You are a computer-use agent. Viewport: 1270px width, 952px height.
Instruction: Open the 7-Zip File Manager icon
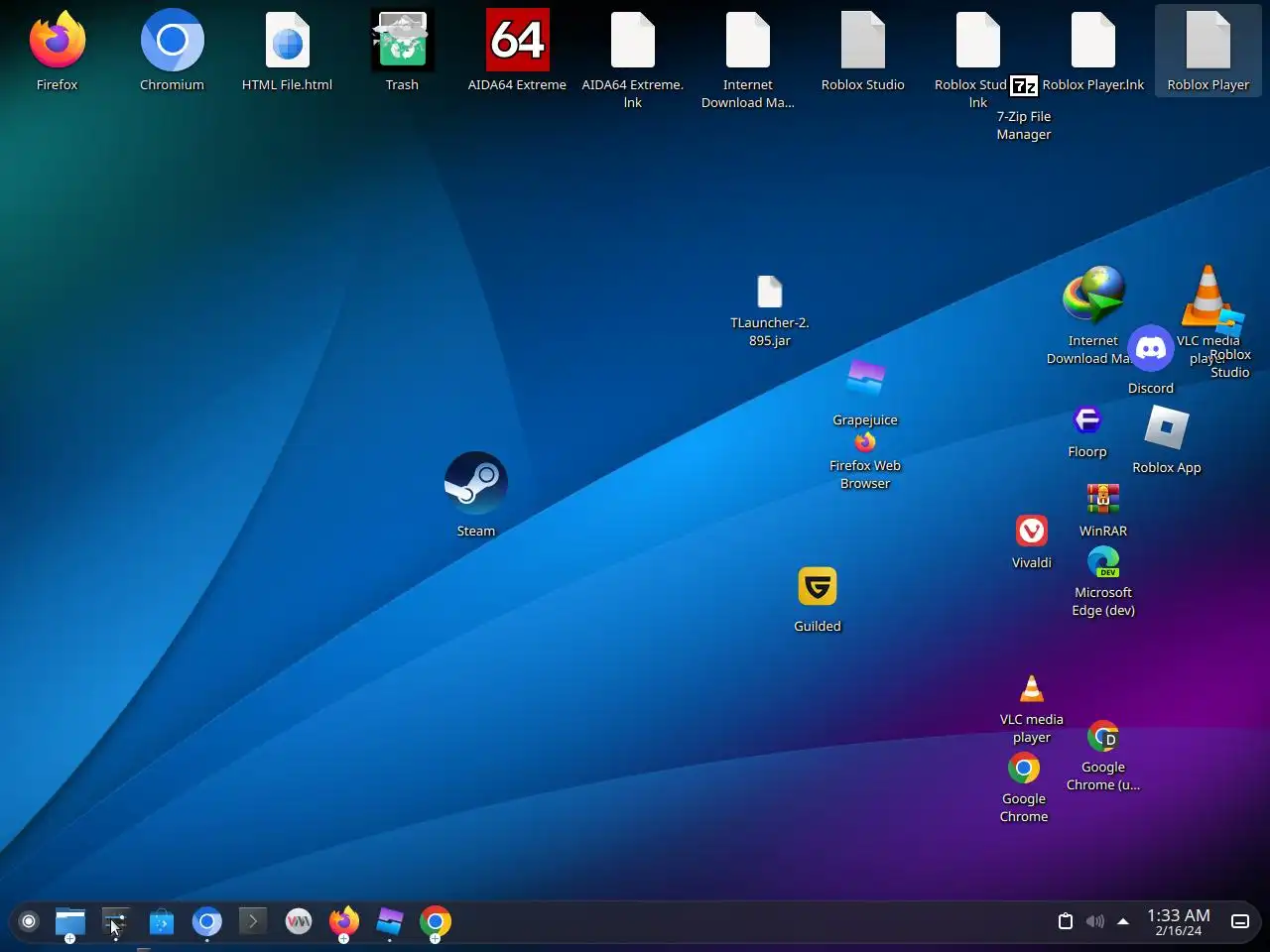point(1024,86)
